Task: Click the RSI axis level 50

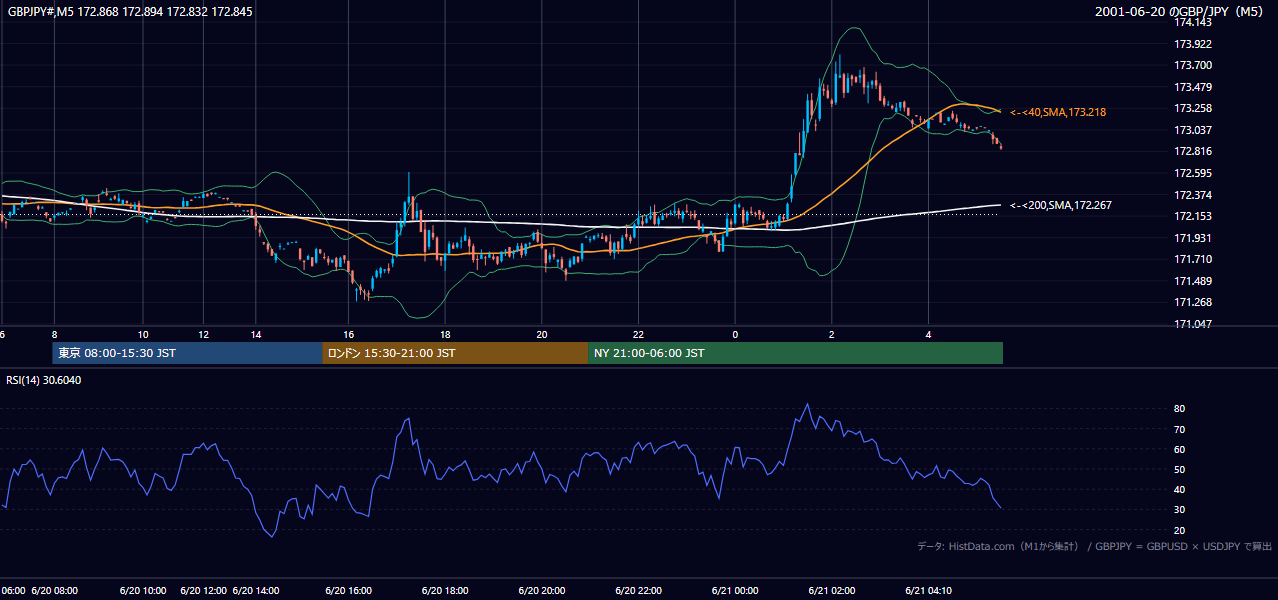Action: pos(1180,469)
